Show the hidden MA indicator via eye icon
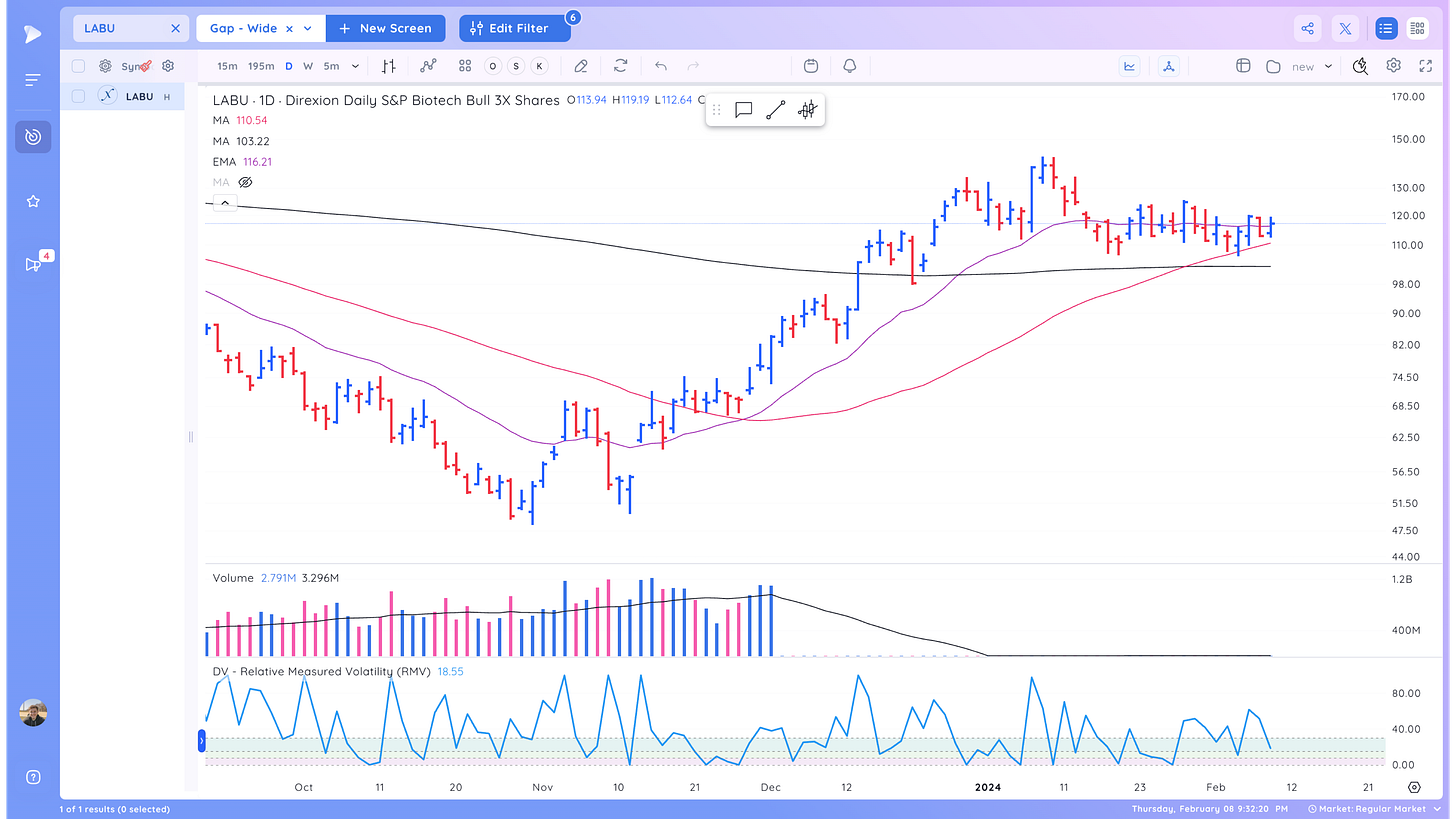The image size is (1456, 819). (246, 182)
